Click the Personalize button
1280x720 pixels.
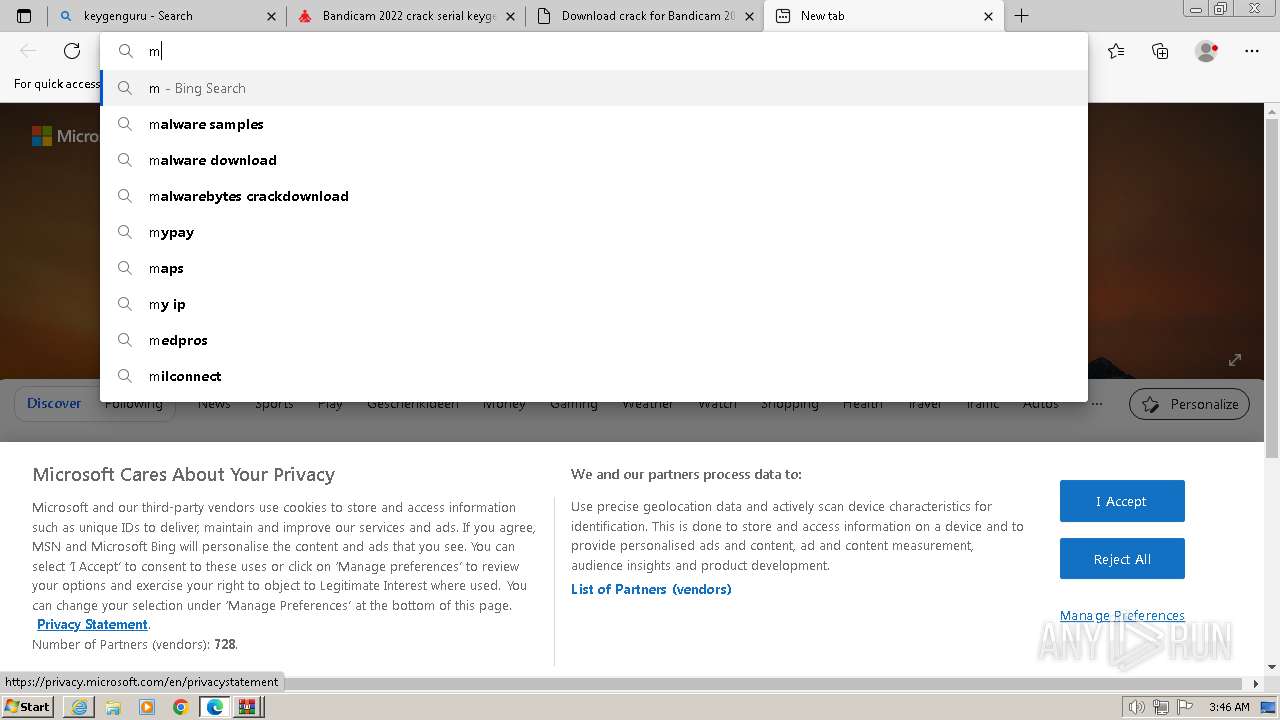pos(1189,404)
